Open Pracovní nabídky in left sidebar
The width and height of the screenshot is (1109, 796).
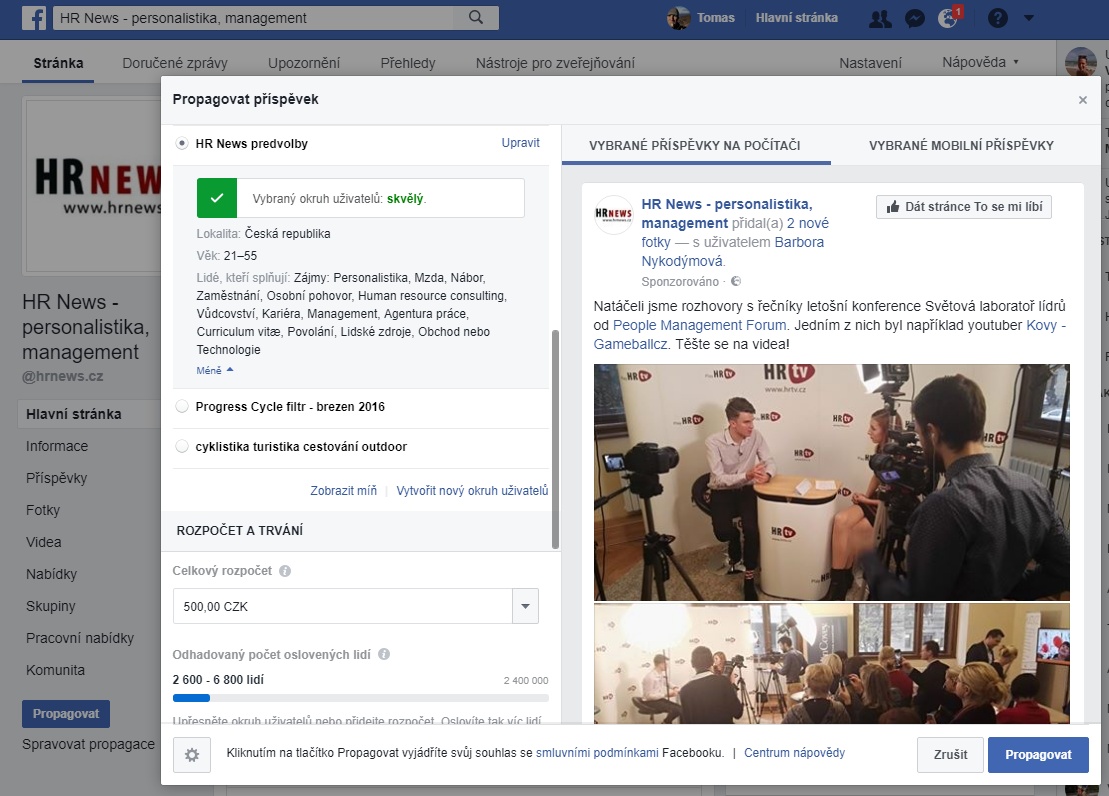click(80, 638)
